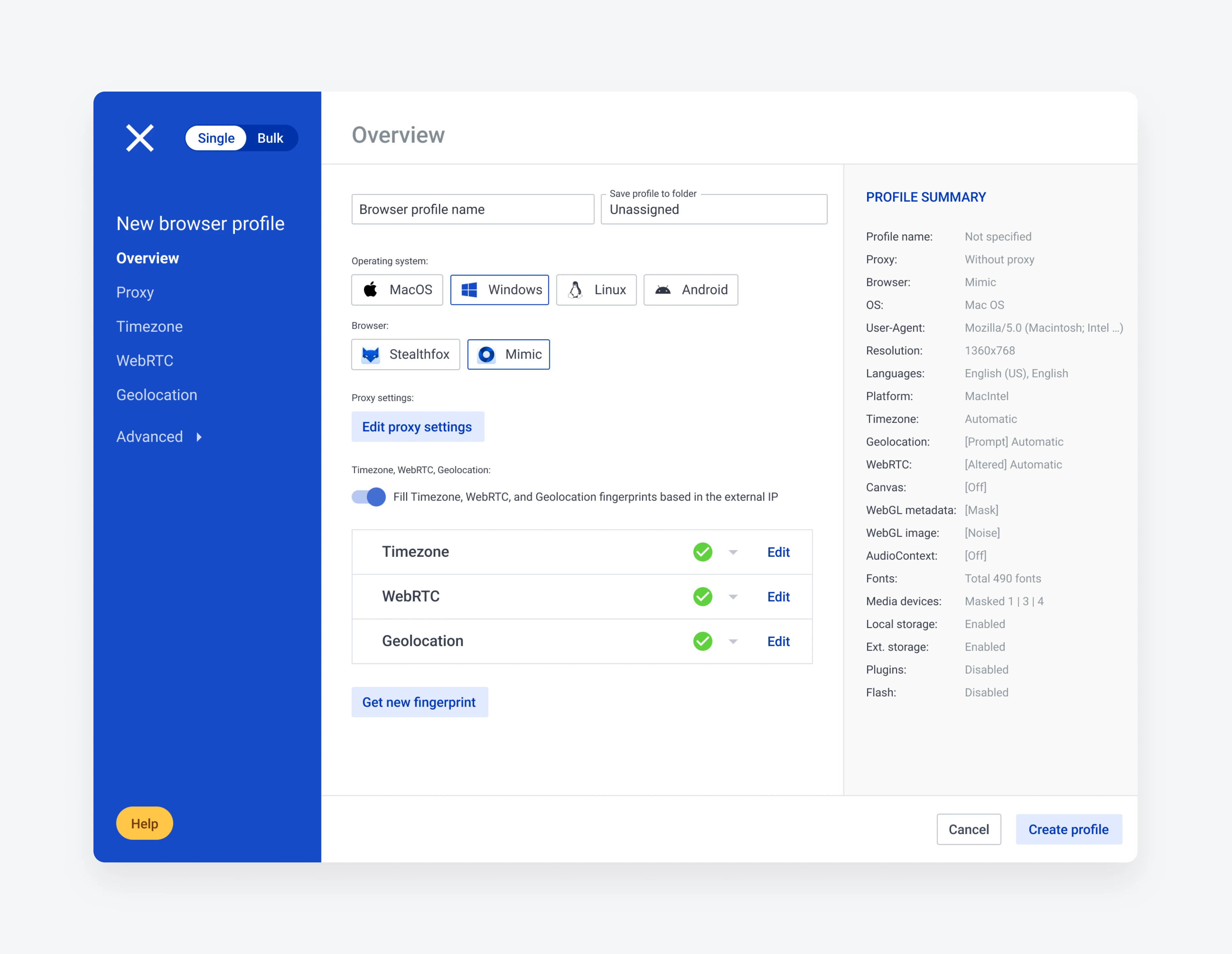Choose Android operating system
The width and height of the screenshot is (1232, 954).
(x=690, y=290)
